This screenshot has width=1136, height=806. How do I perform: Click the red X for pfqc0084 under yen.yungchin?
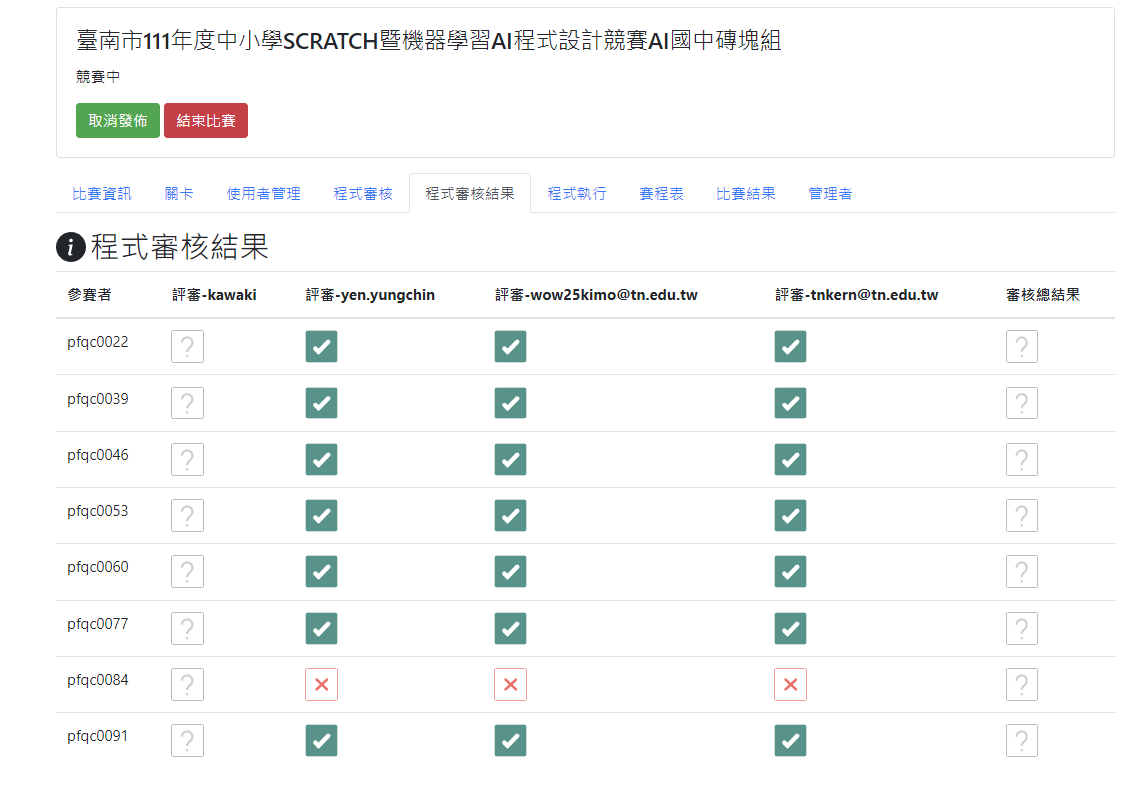pyautogui.click(x=321, y=685)
